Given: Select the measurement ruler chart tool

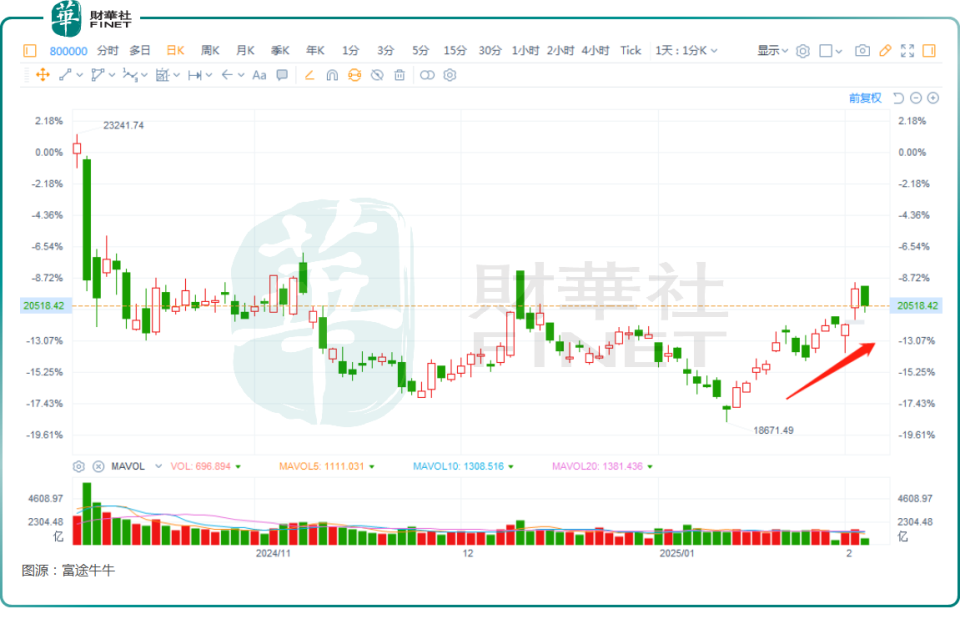Looking at the screenshot, I should pyautogui.click(x=162, y=75).
